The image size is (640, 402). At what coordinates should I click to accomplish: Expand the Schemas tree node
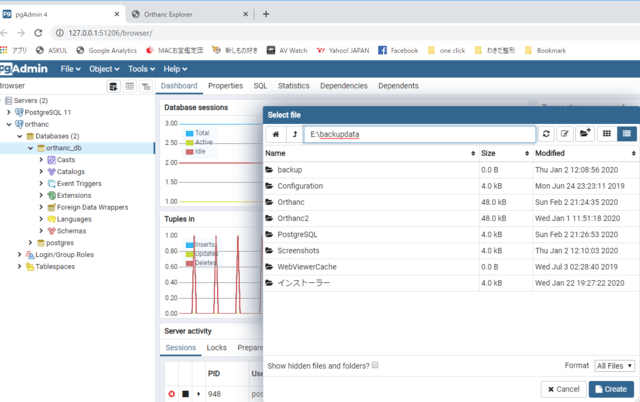click(x=41, y=230)
